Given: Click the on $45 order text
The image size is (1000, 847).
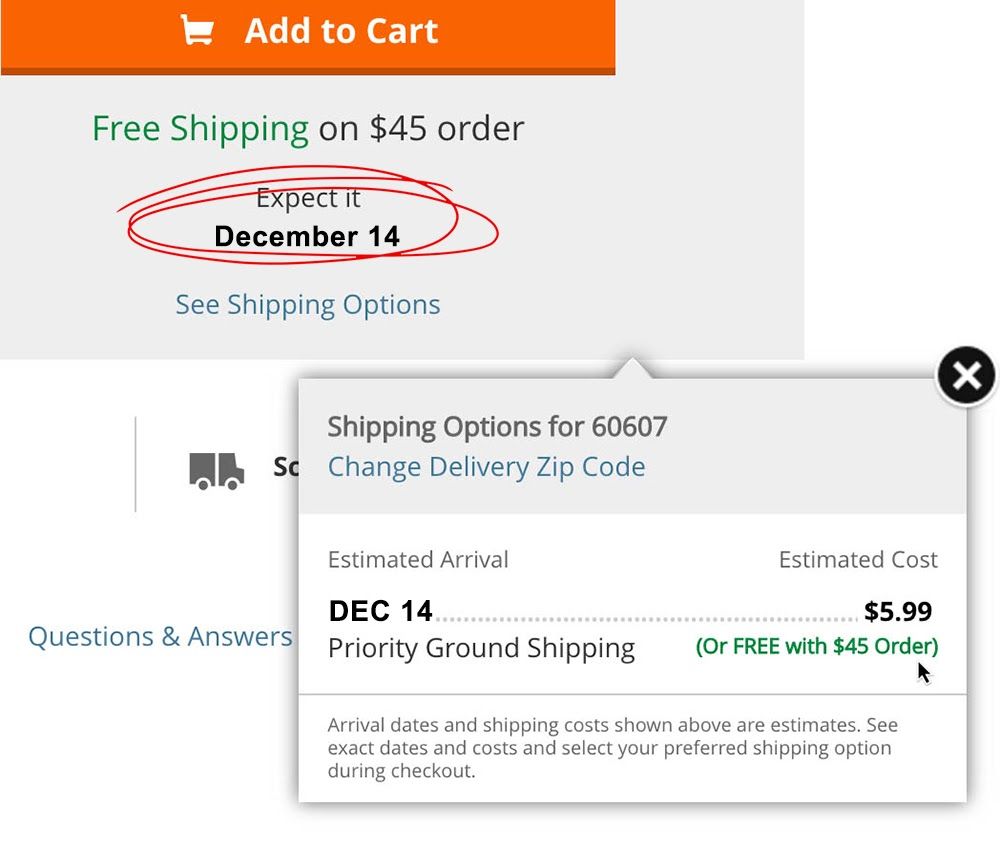Looking at the screenshot, I should point(422,129).
